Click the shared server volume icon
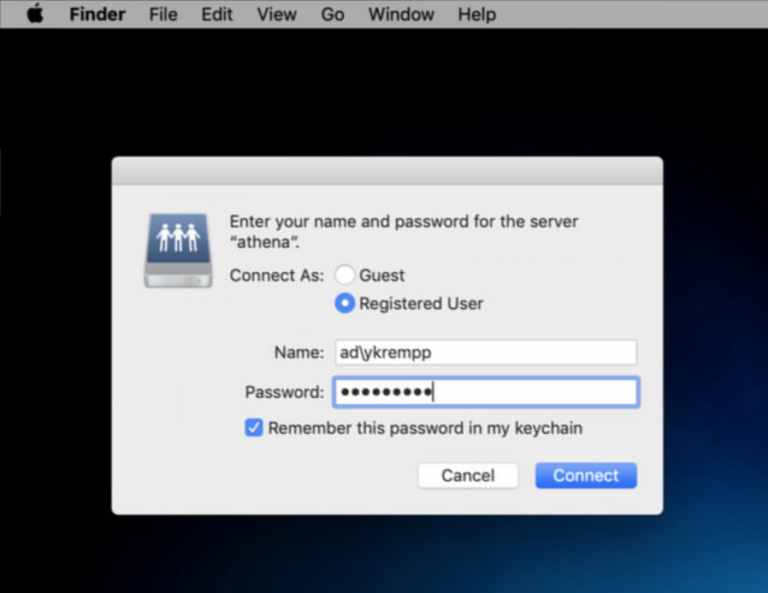 click(178, 249)
